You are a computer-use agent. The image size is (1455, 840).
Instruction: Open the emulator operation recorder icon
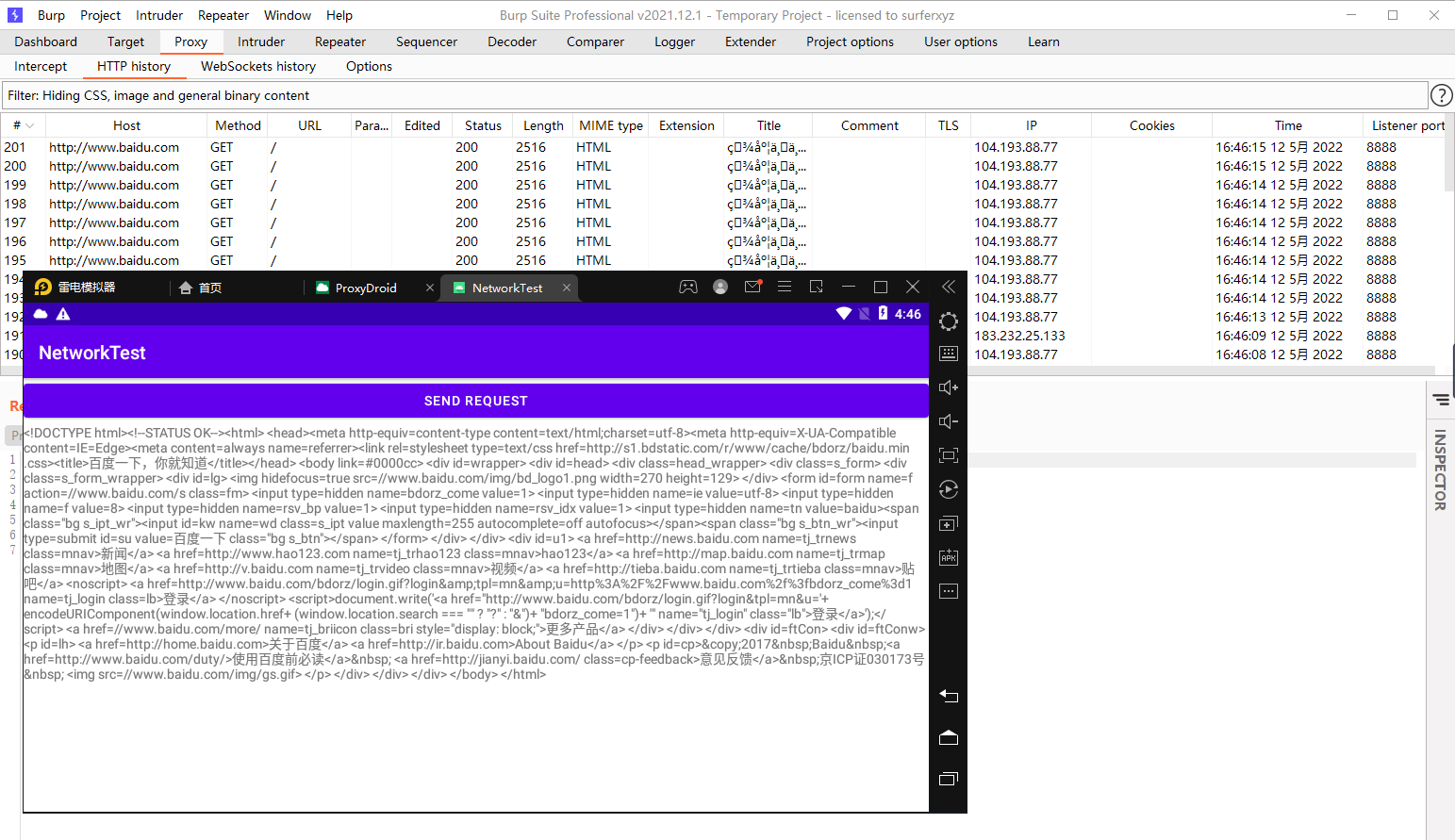click(x=949, y=489)
